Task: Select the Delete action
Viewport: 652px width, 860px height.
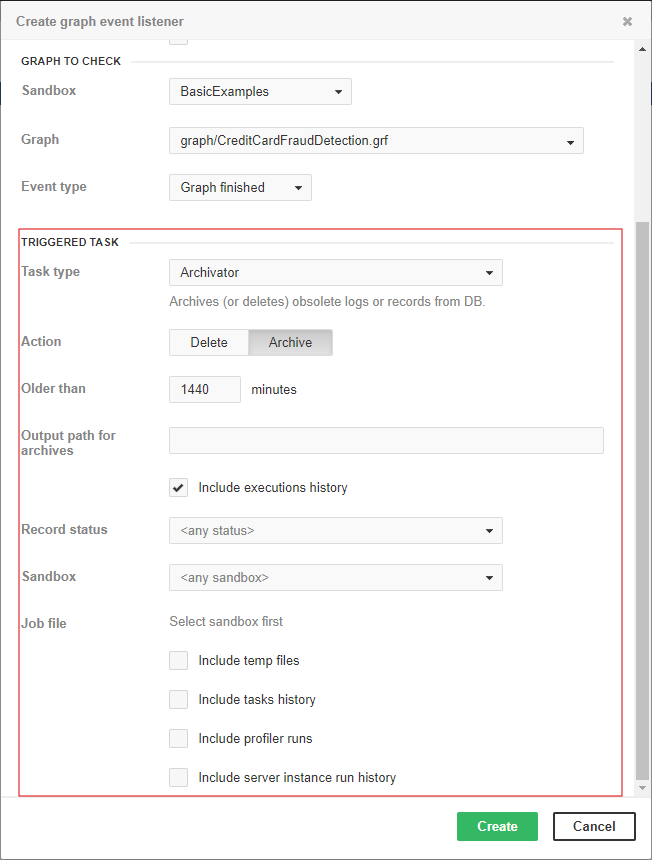Action: click(209, 343)
